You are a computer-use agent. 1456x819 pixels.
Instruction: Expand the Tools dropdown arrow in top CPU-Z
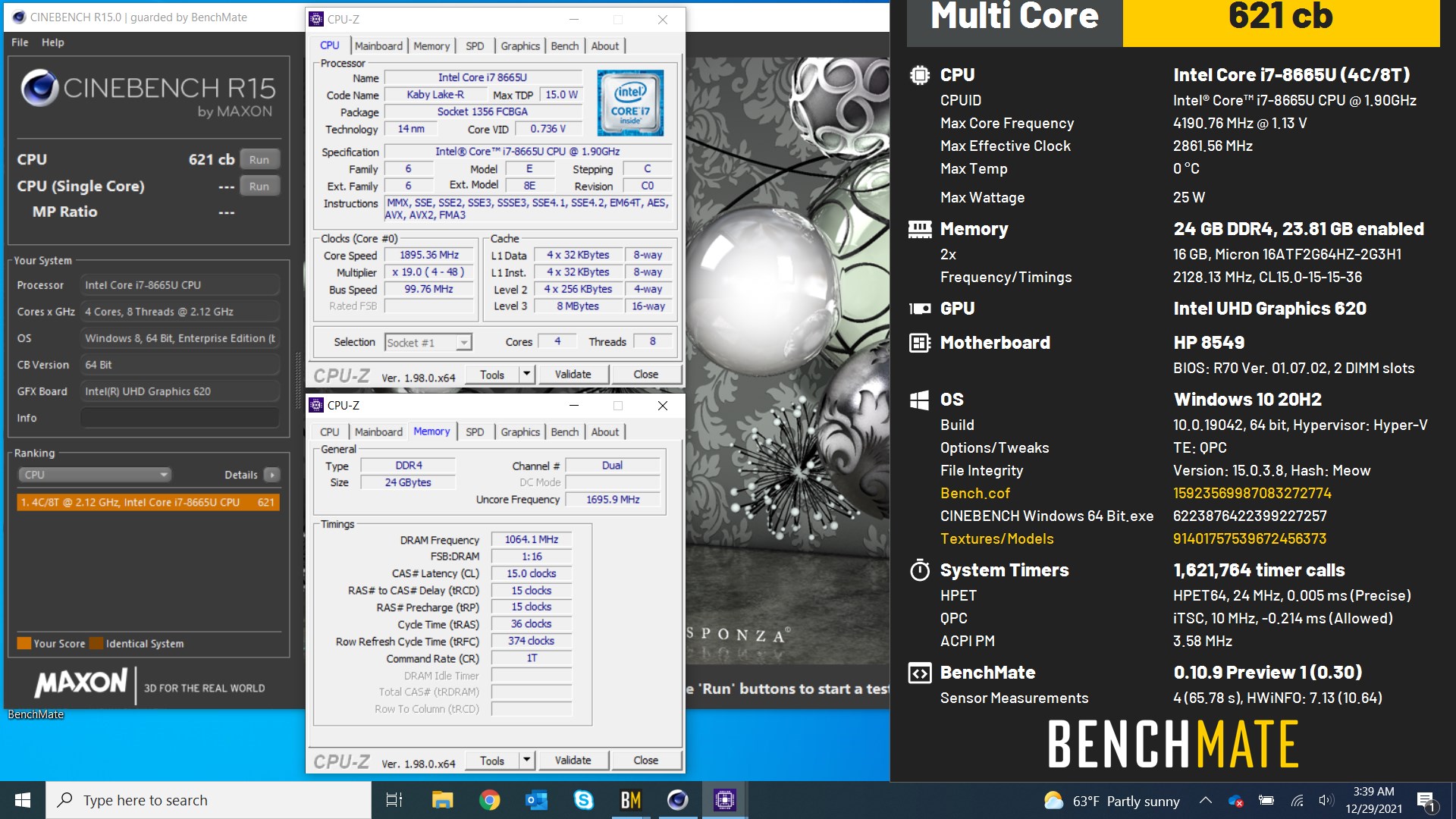[527, 375]
